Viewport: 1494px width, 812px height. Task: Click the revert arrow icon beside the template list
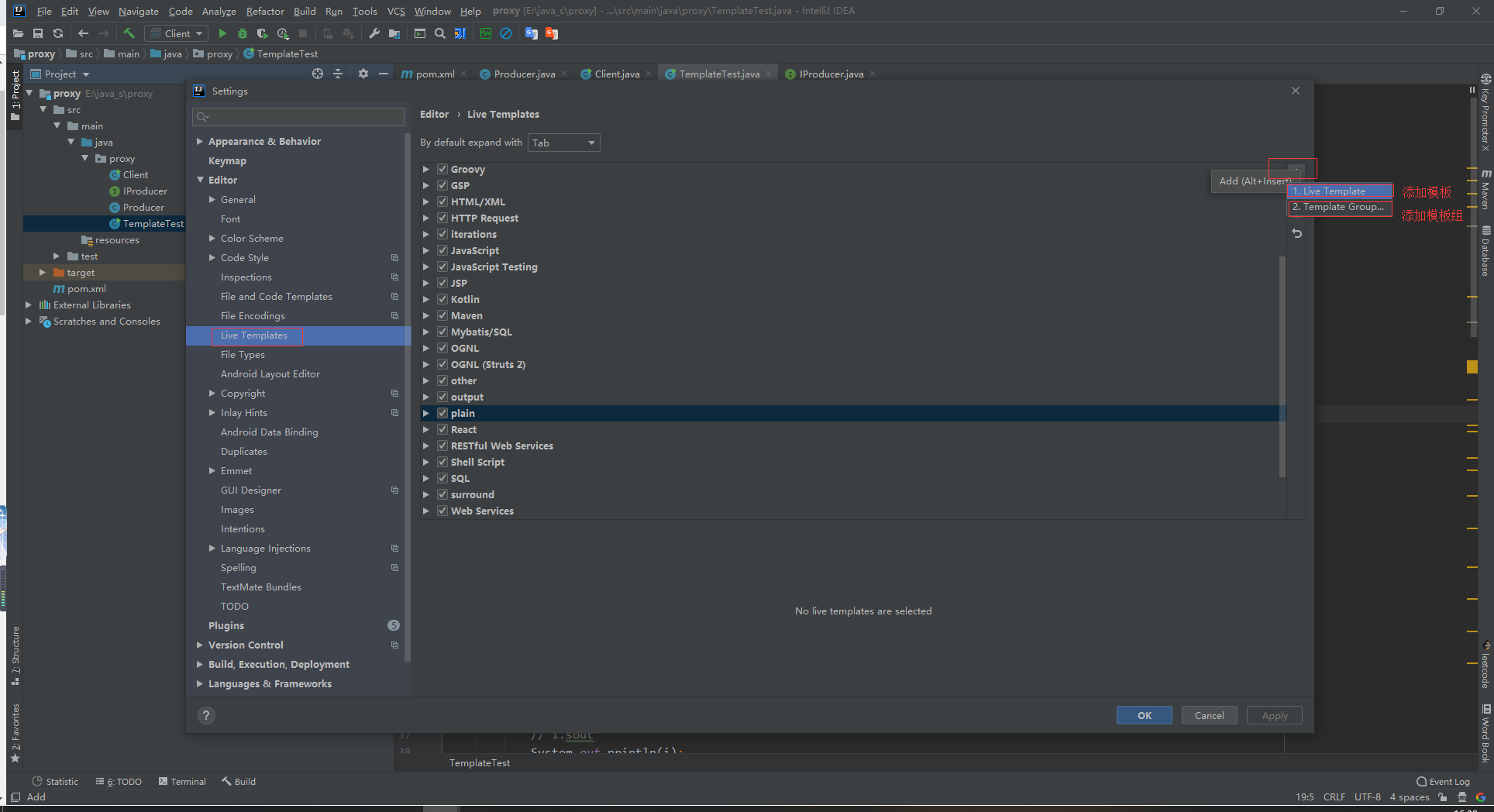pos(1296,233)
